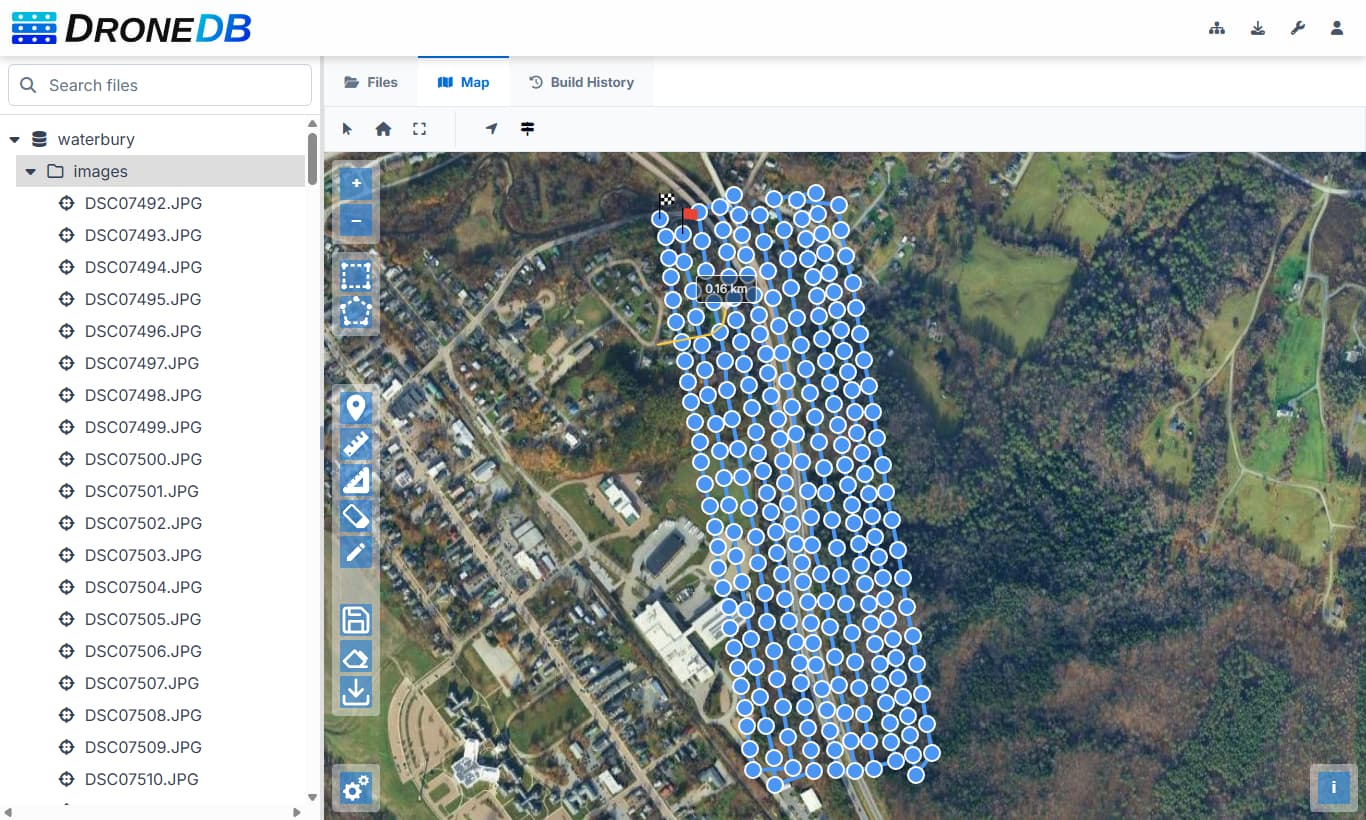Toggle fullscreen map view
Image resolution: width=1366 pixels, height=820 pixels.
pos(420,129)
